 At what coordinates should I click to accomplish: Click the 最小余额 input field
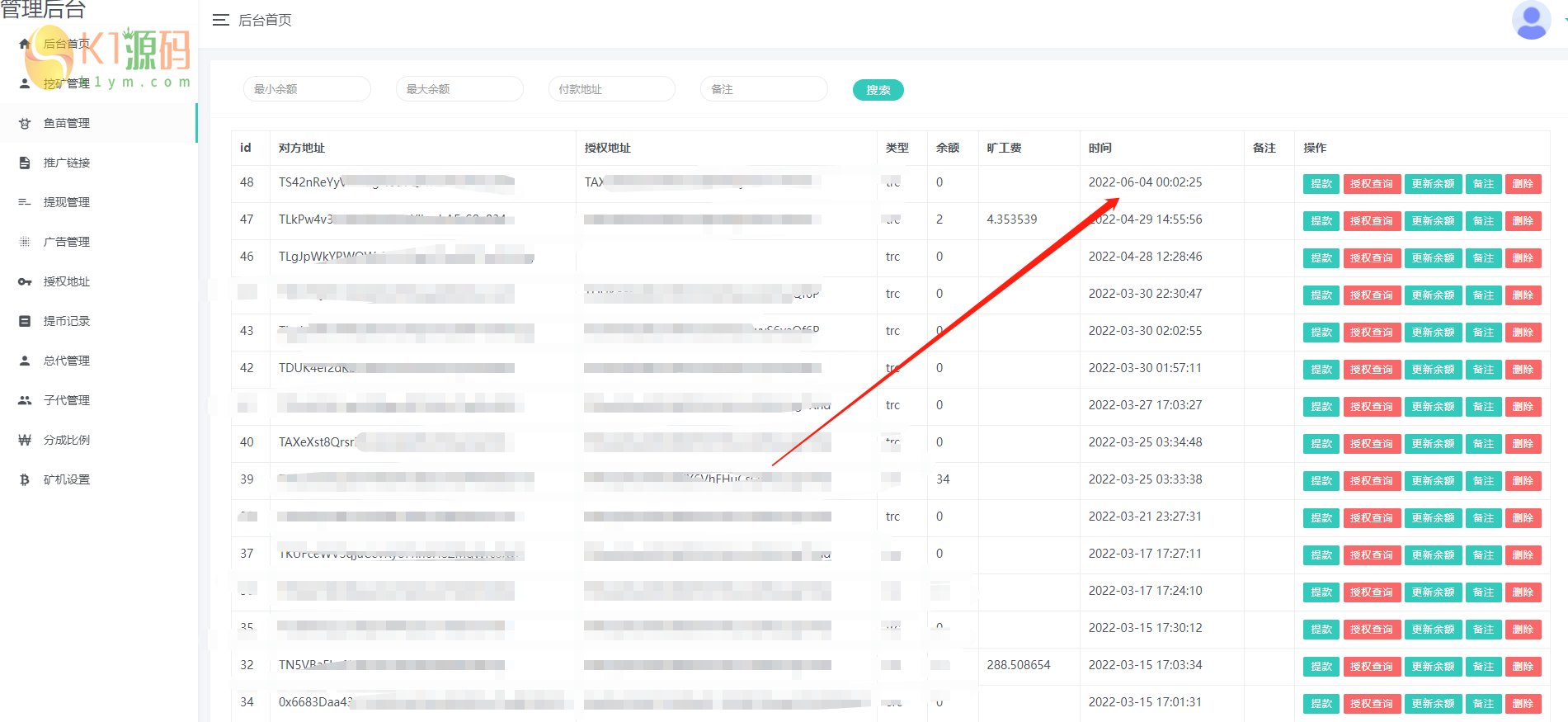[307, 89]
